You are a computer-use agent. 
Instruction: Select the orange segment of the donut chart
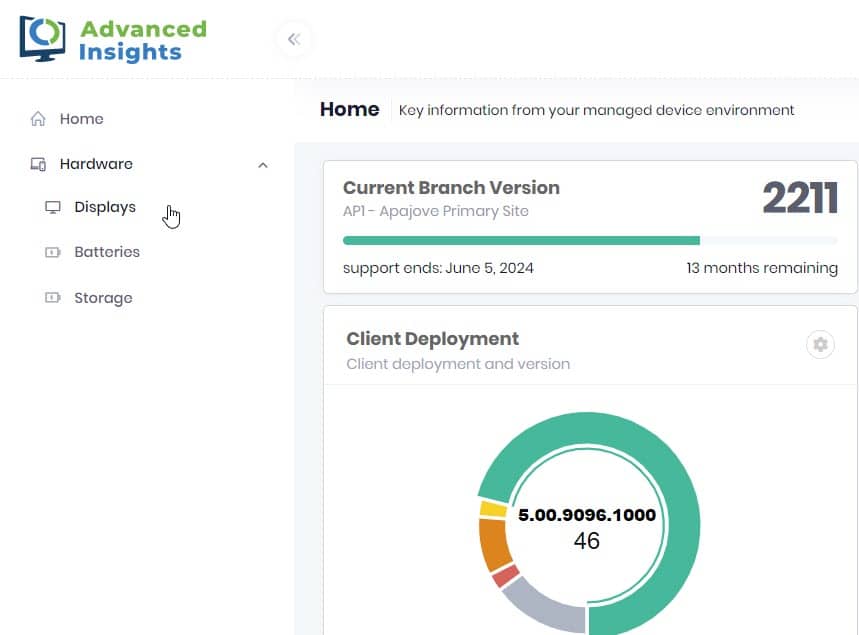[494, 544]
